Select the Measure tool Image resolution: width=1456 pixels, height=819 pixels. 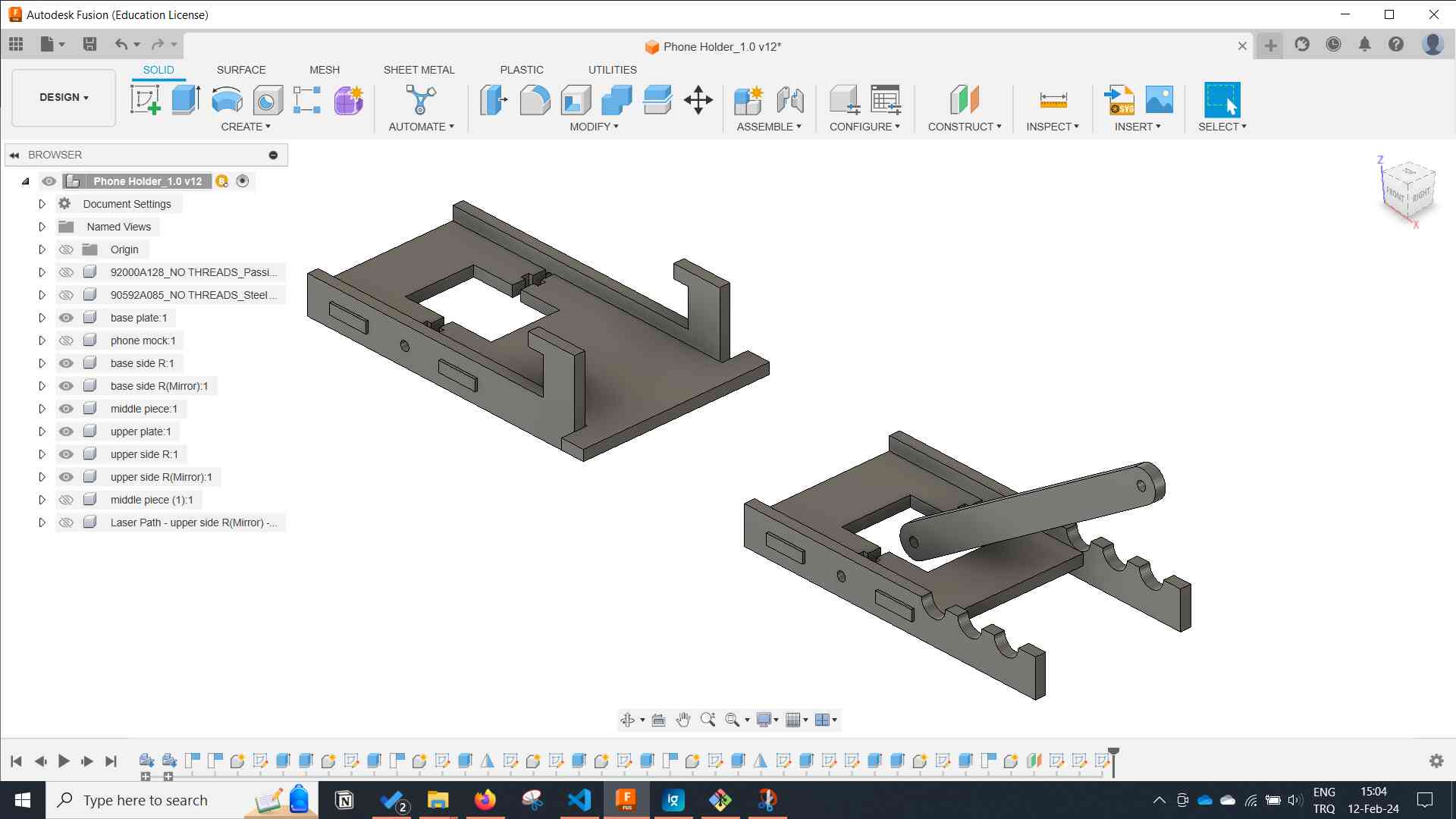1053,99
